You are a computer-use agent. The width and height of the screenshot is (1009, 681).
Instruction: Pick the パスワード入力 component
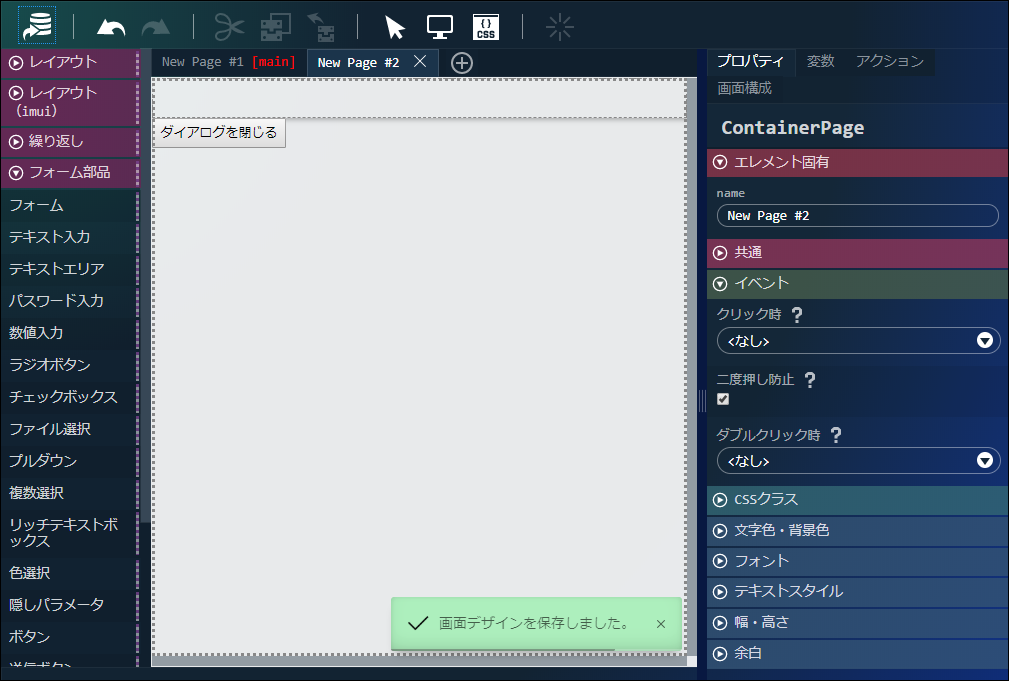pyautogui.click(x=69, y=301)
